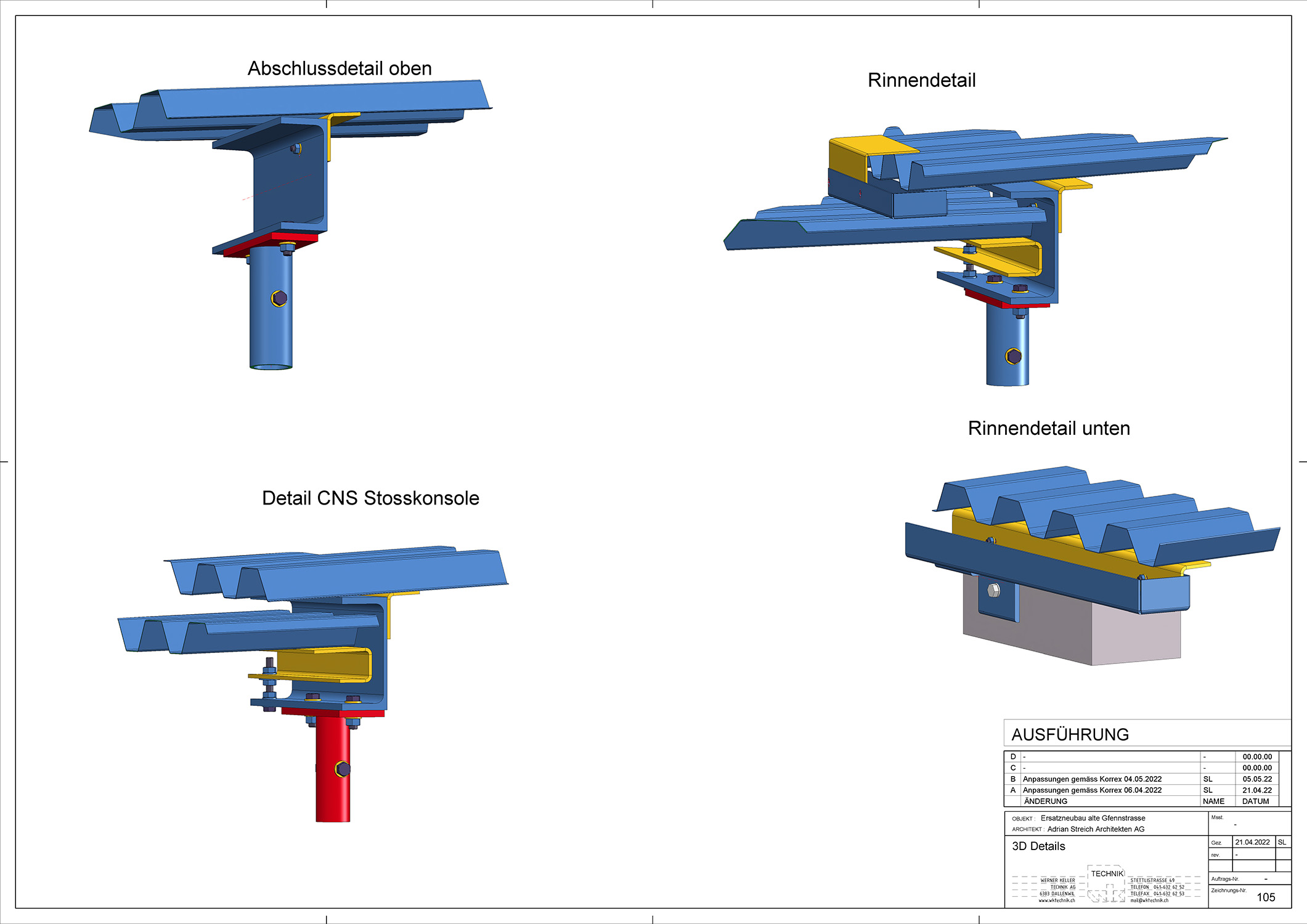The image size is (1307, 924).
Task: Click object name 'Ersatzneubau alte Gfennstrasse'
Action: pos(1093,818)
